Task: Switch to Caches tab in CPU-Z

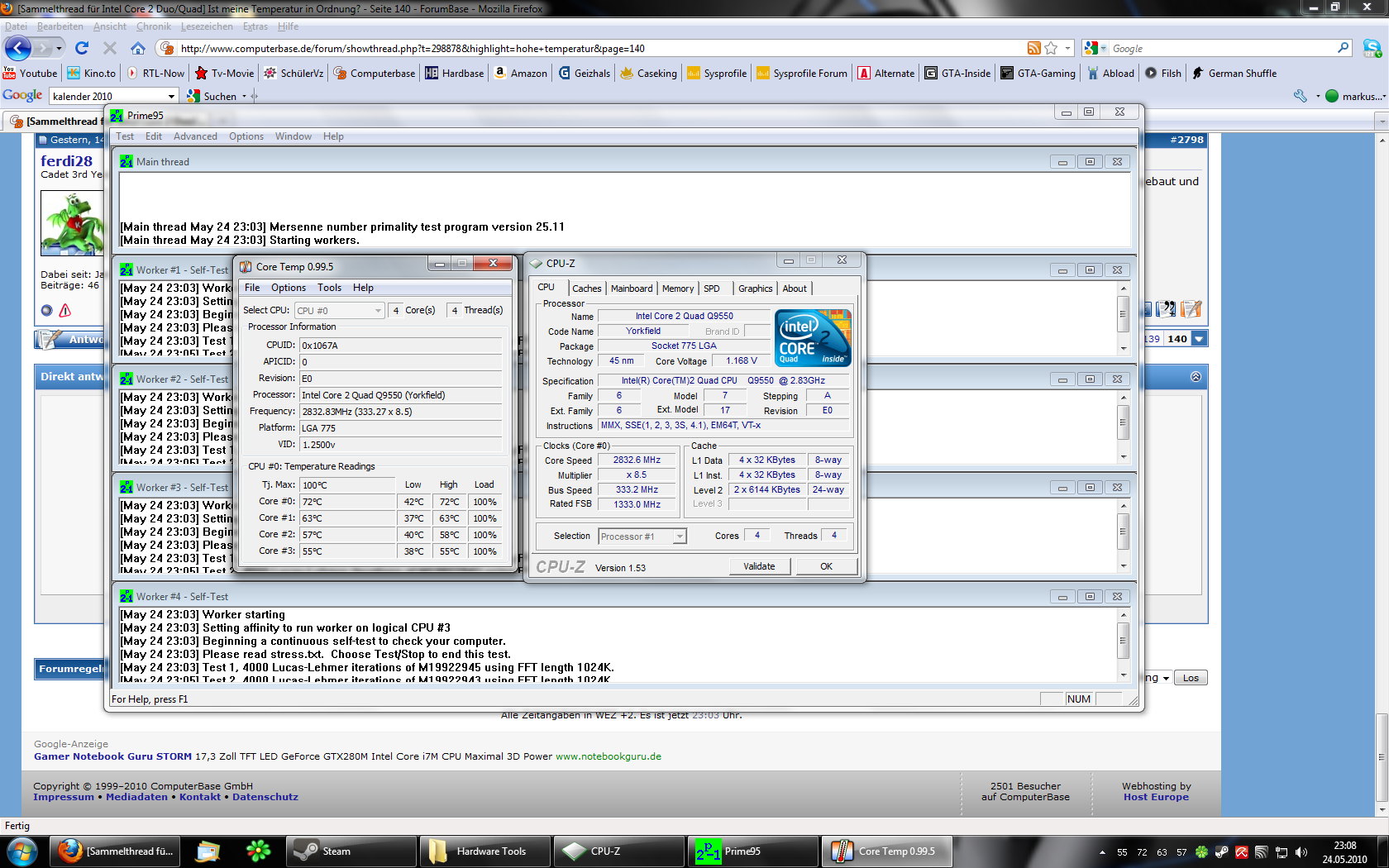Action: [x=587, y=289]
